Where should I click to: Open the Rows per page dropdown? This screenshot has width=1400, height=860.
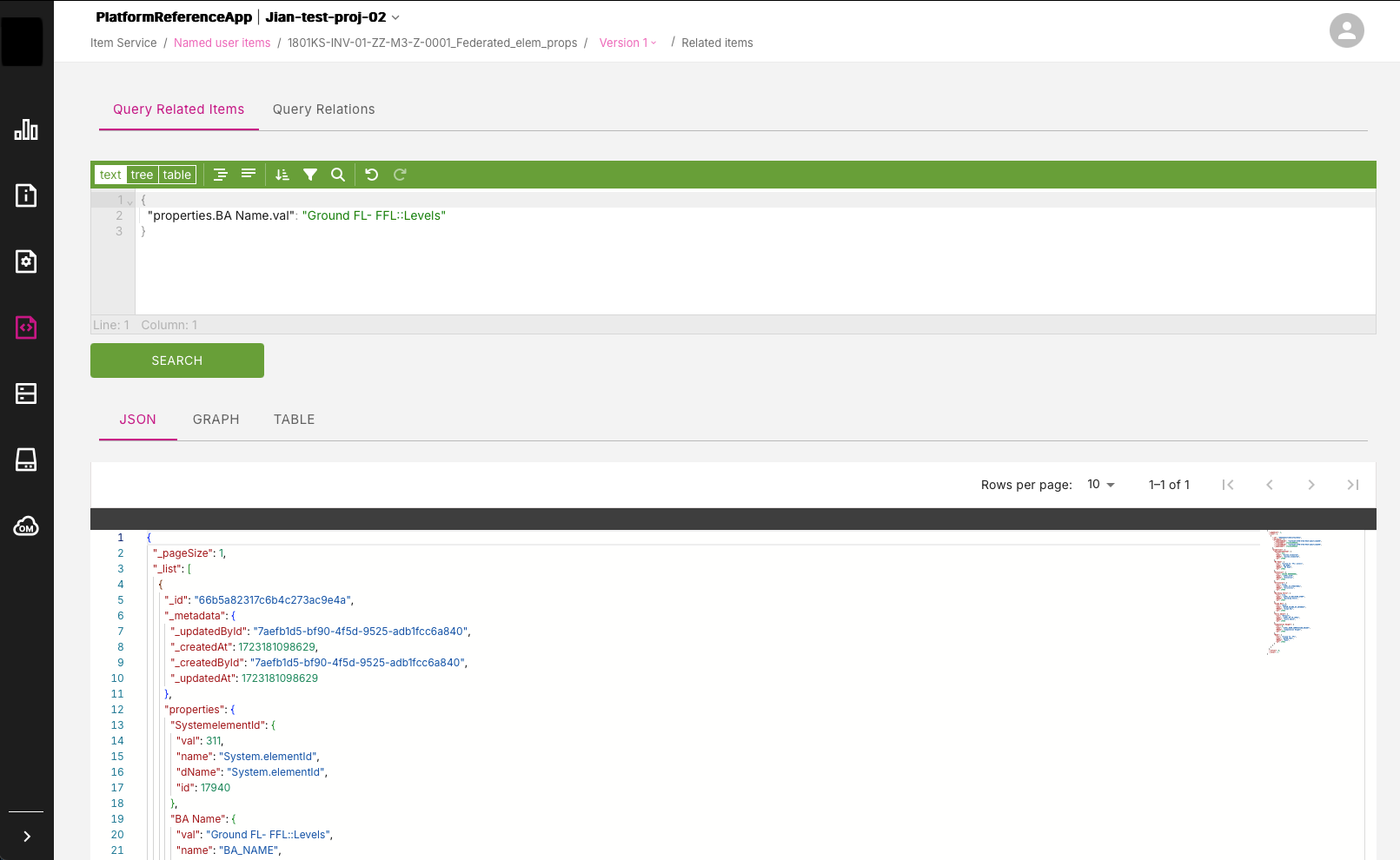tap(1100, 485)
